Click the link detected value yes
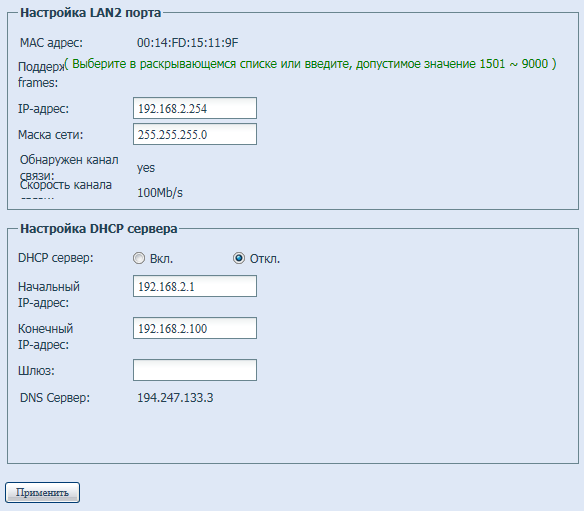This screenshot has height=511, width=584. (146, 168)
